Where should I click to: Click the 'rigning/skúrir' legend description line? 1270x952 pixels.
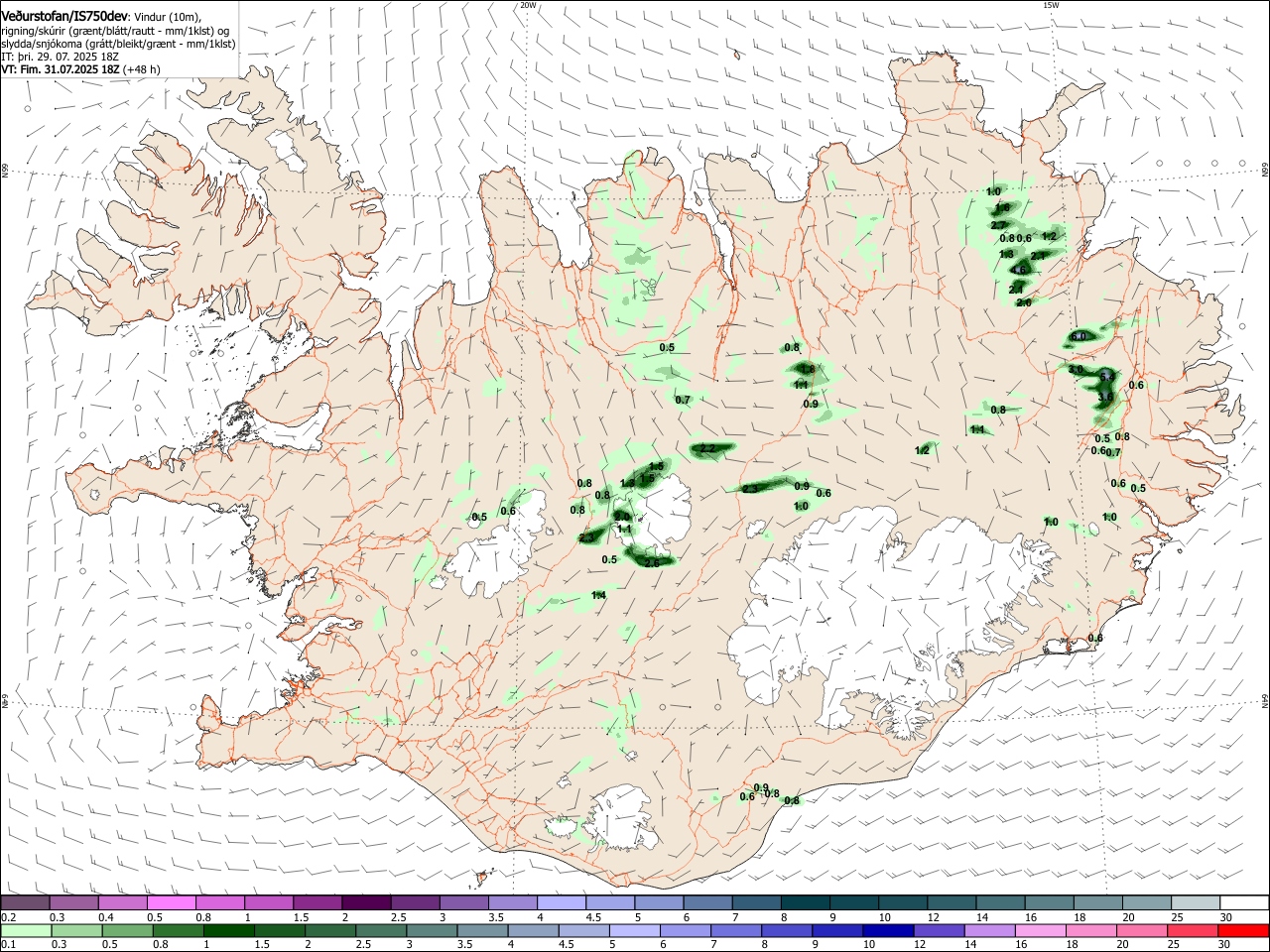coord(115,31)
